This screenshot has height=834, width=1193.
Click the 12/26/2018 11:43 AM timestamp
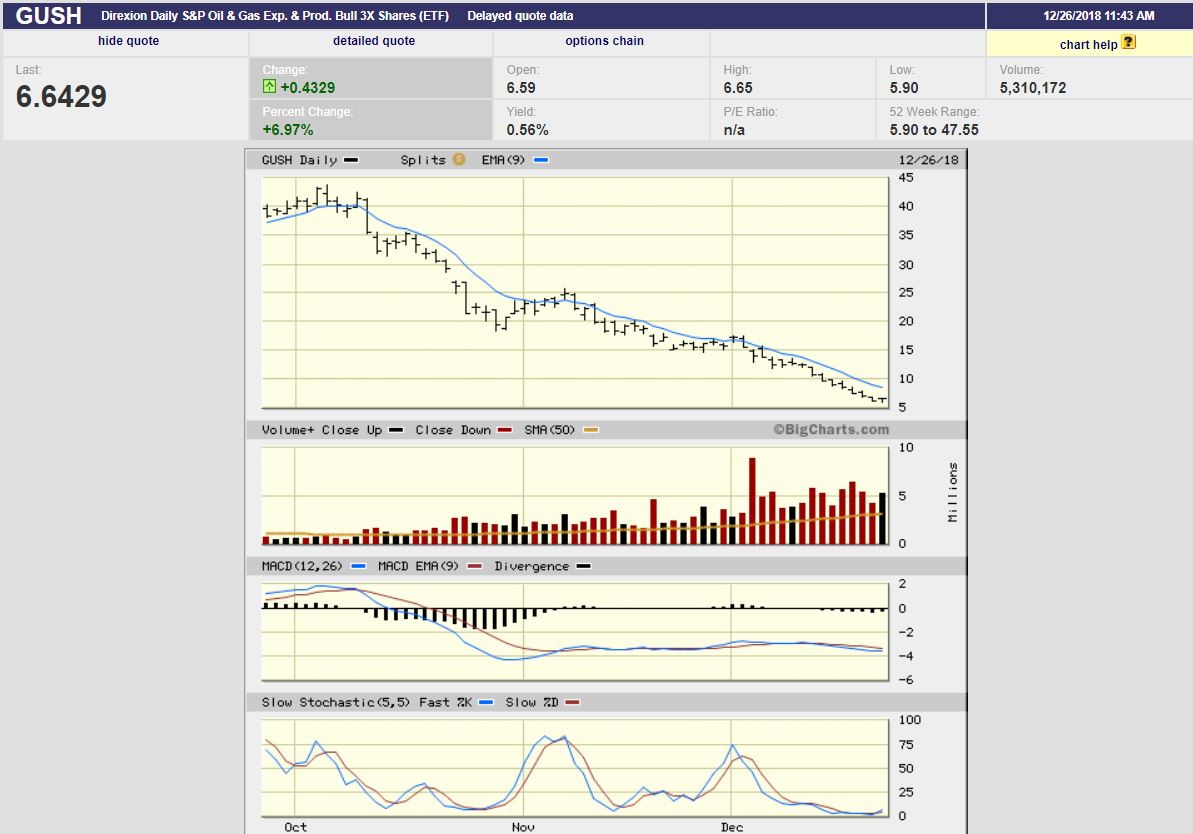tap(1099, 15)
